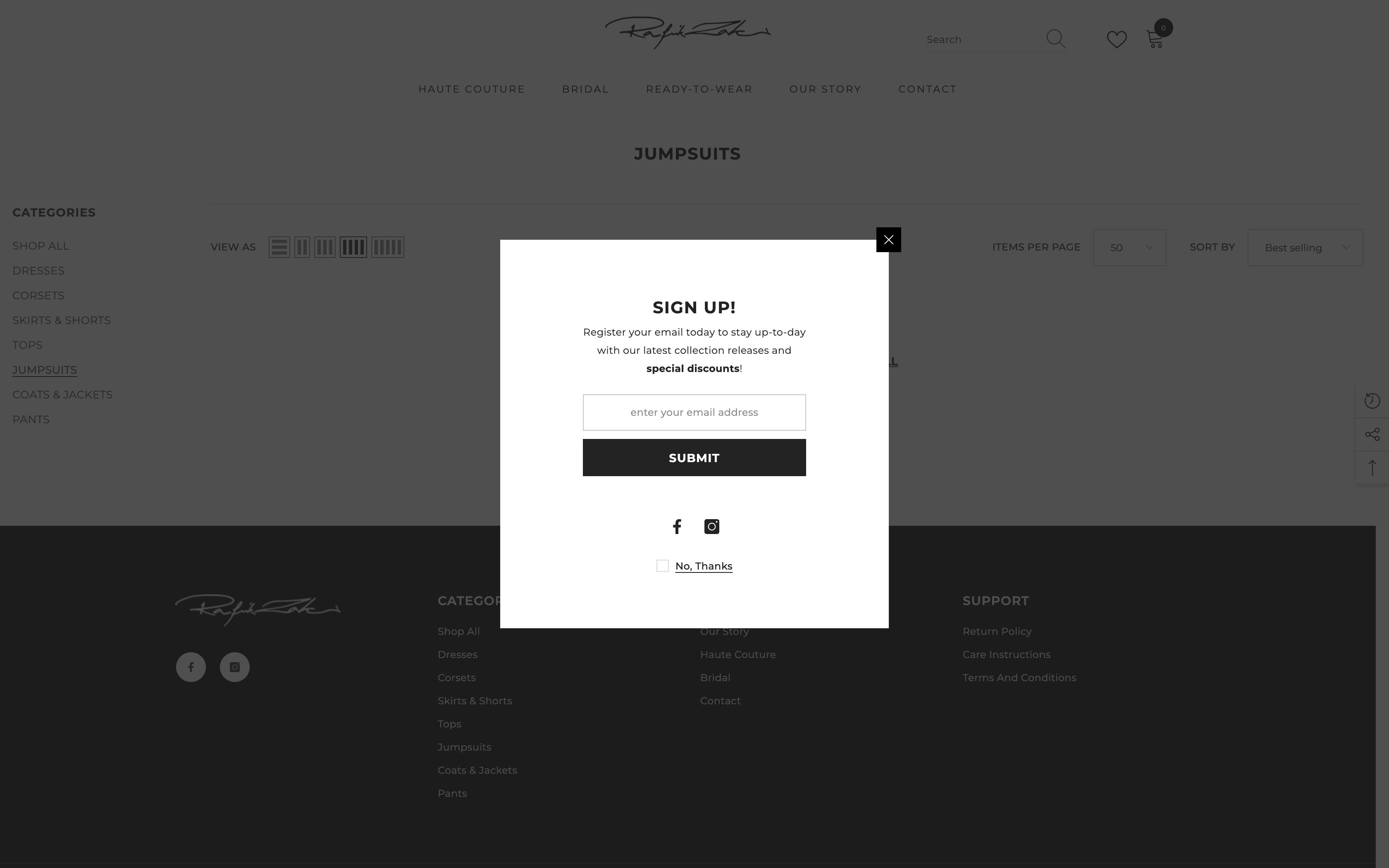Click the Return Policy link
This screenshot has width=1389, height=868.
(997, 631)
